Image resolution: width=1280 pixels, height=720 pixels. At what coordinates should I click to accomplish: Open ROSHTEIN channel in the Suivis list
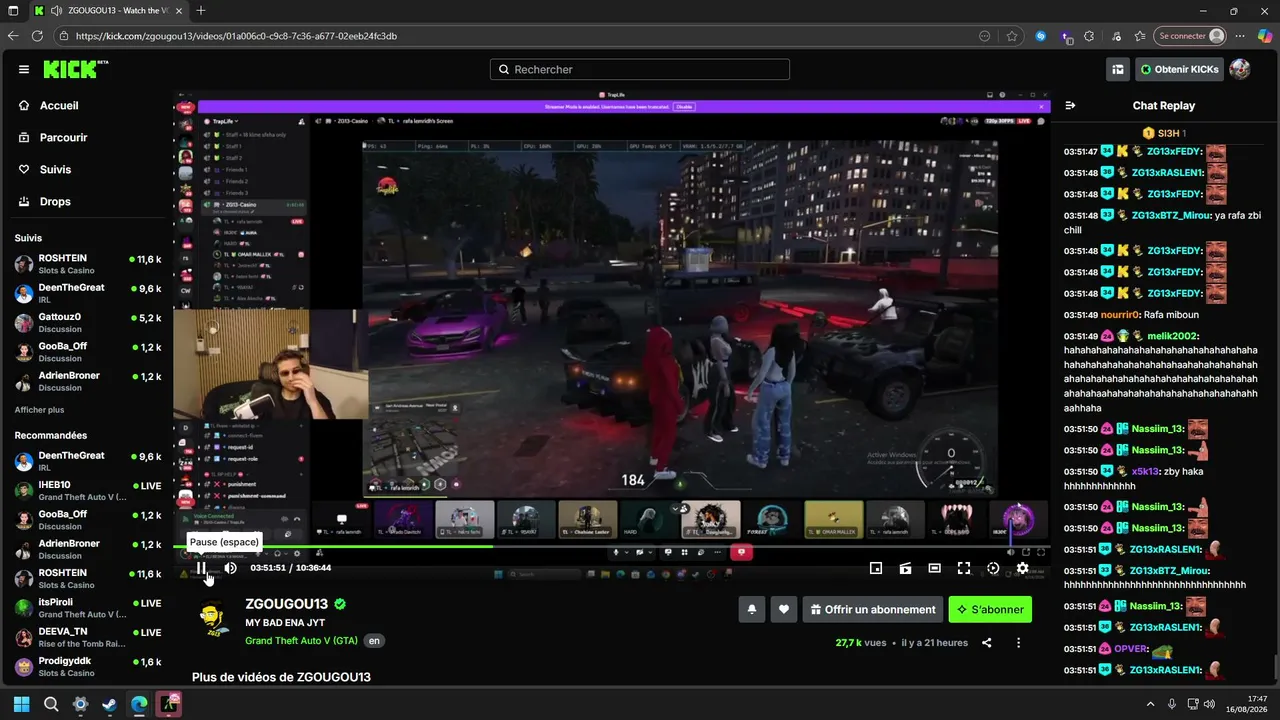tap(88, 264)
